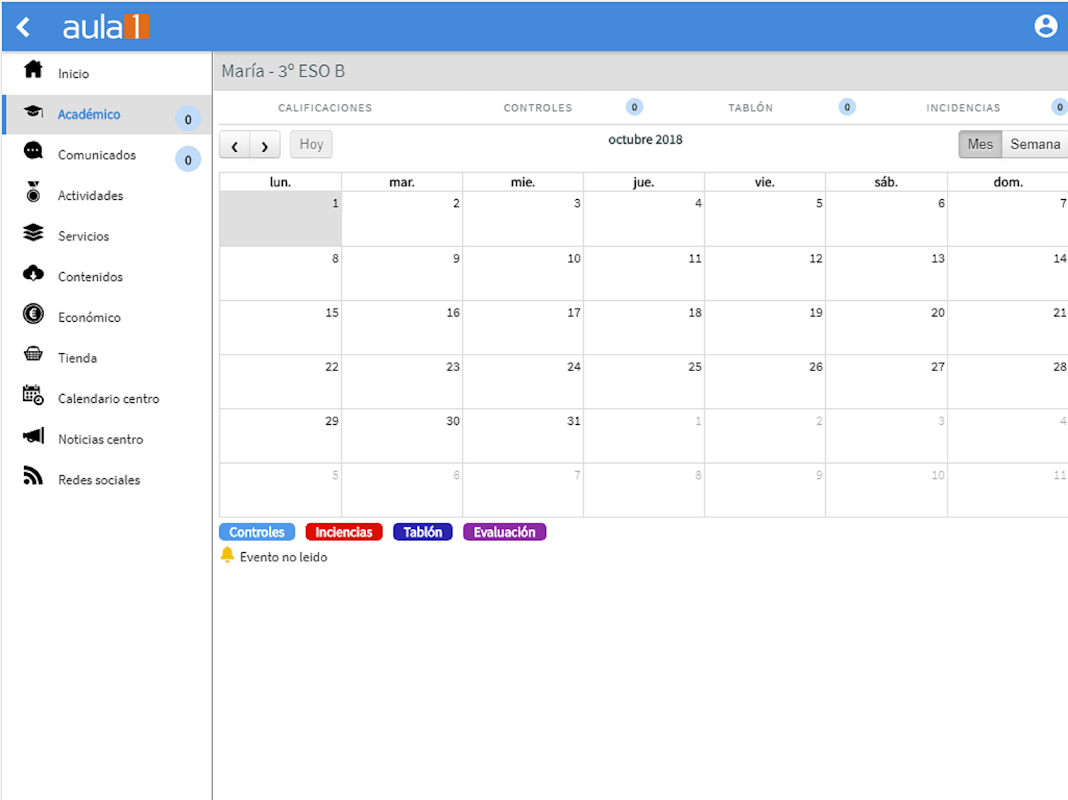The image size is (1068, 800).
Task: Switch calendar to Semana view
Action: click(x=1035, y=144)
